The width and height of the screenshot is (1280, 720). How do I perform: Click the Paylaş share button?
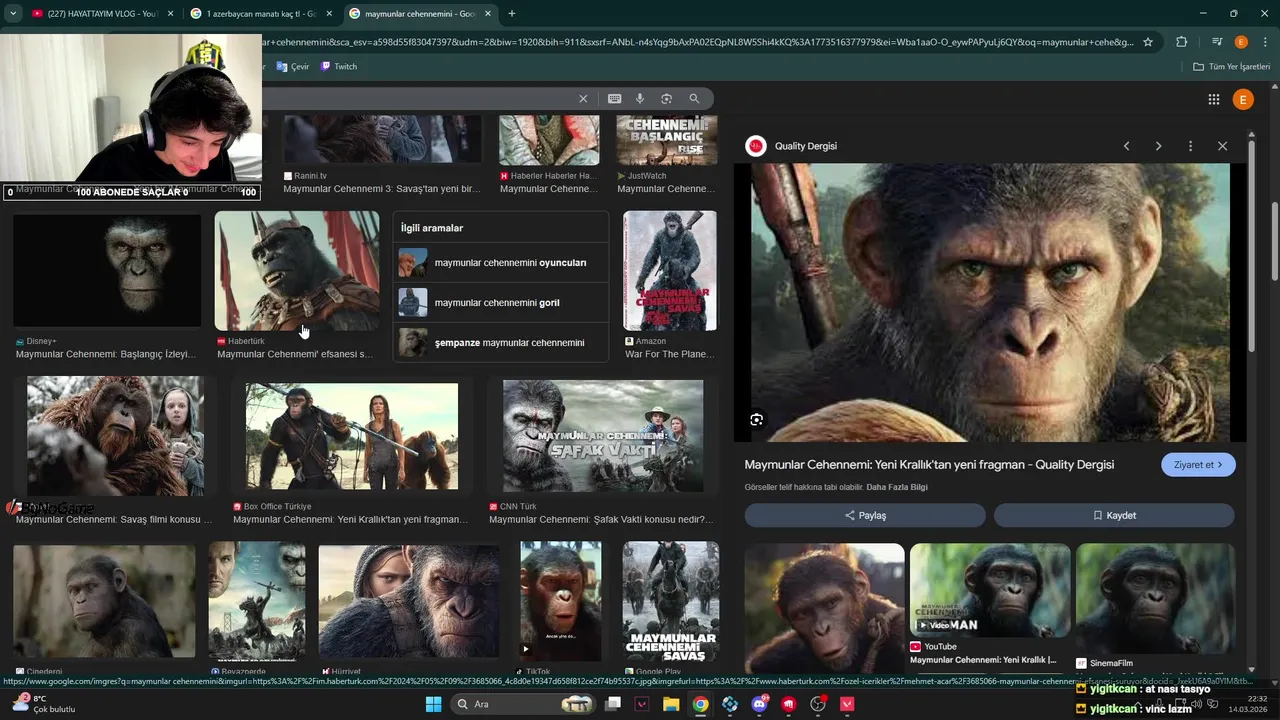(865, 516)
